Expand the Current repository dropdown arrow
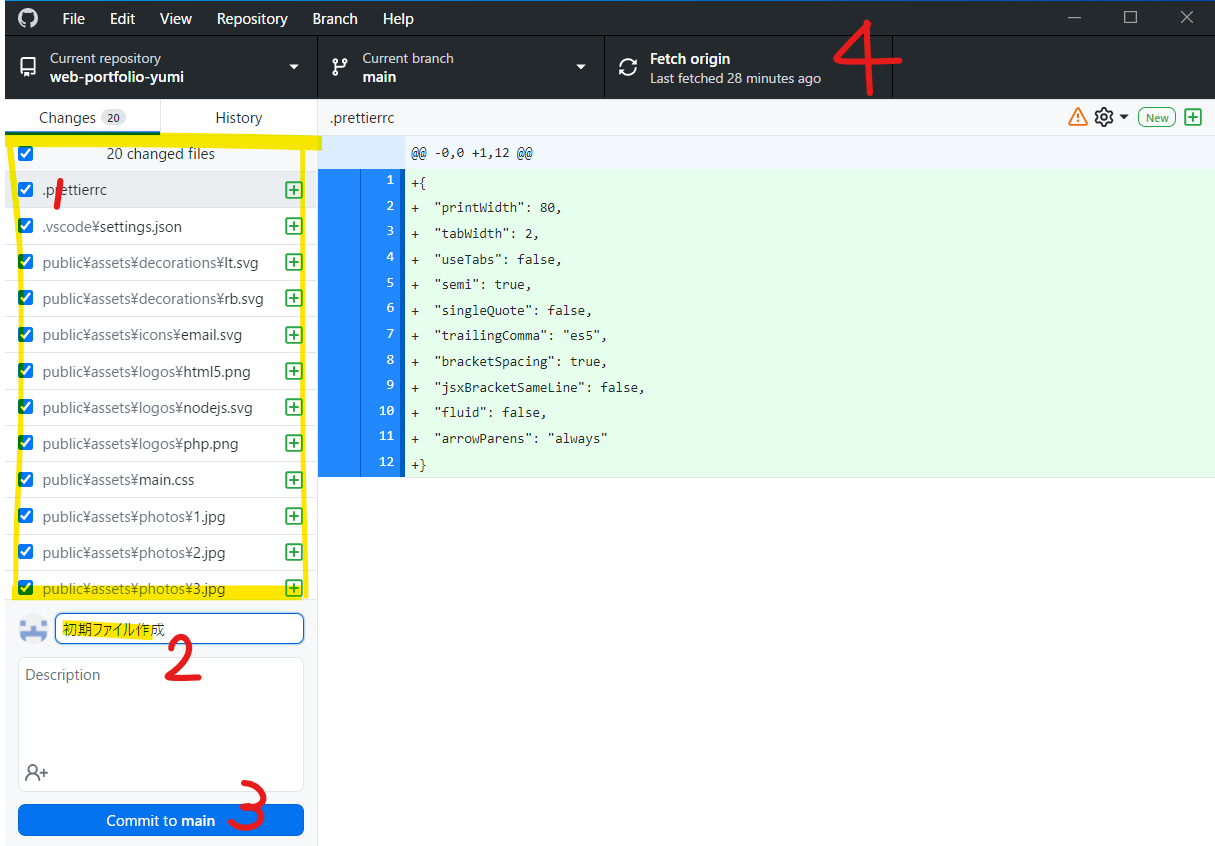 tap(294, 68)
